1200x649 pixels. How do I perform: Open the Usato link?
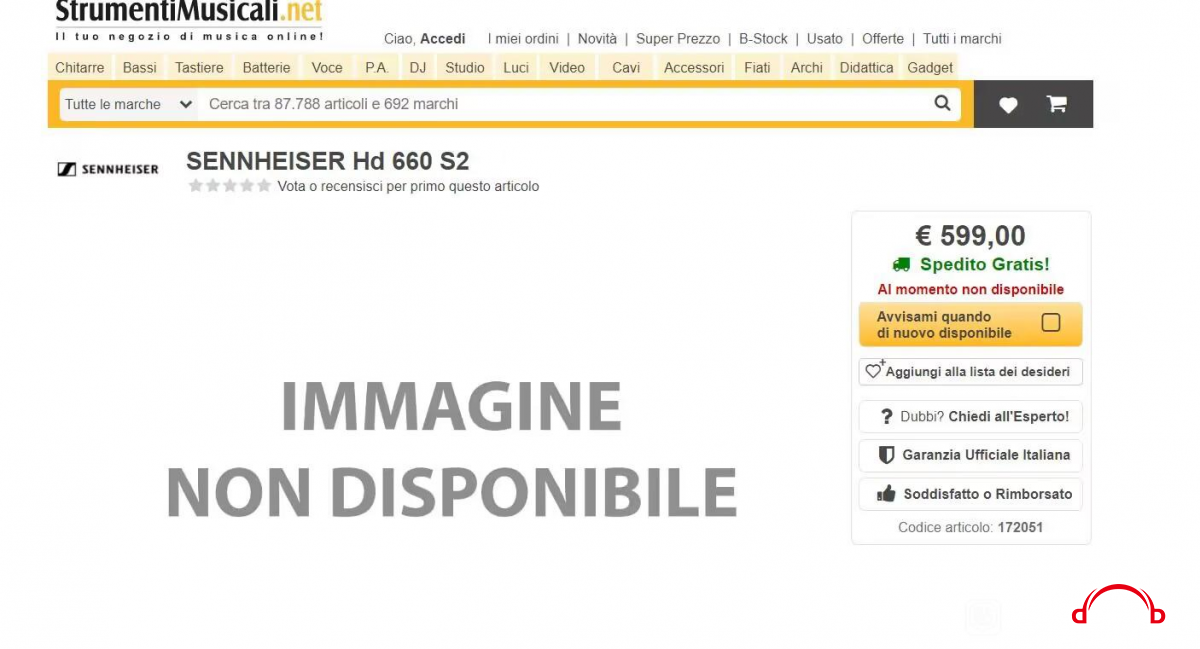click(x=825, y=39)
